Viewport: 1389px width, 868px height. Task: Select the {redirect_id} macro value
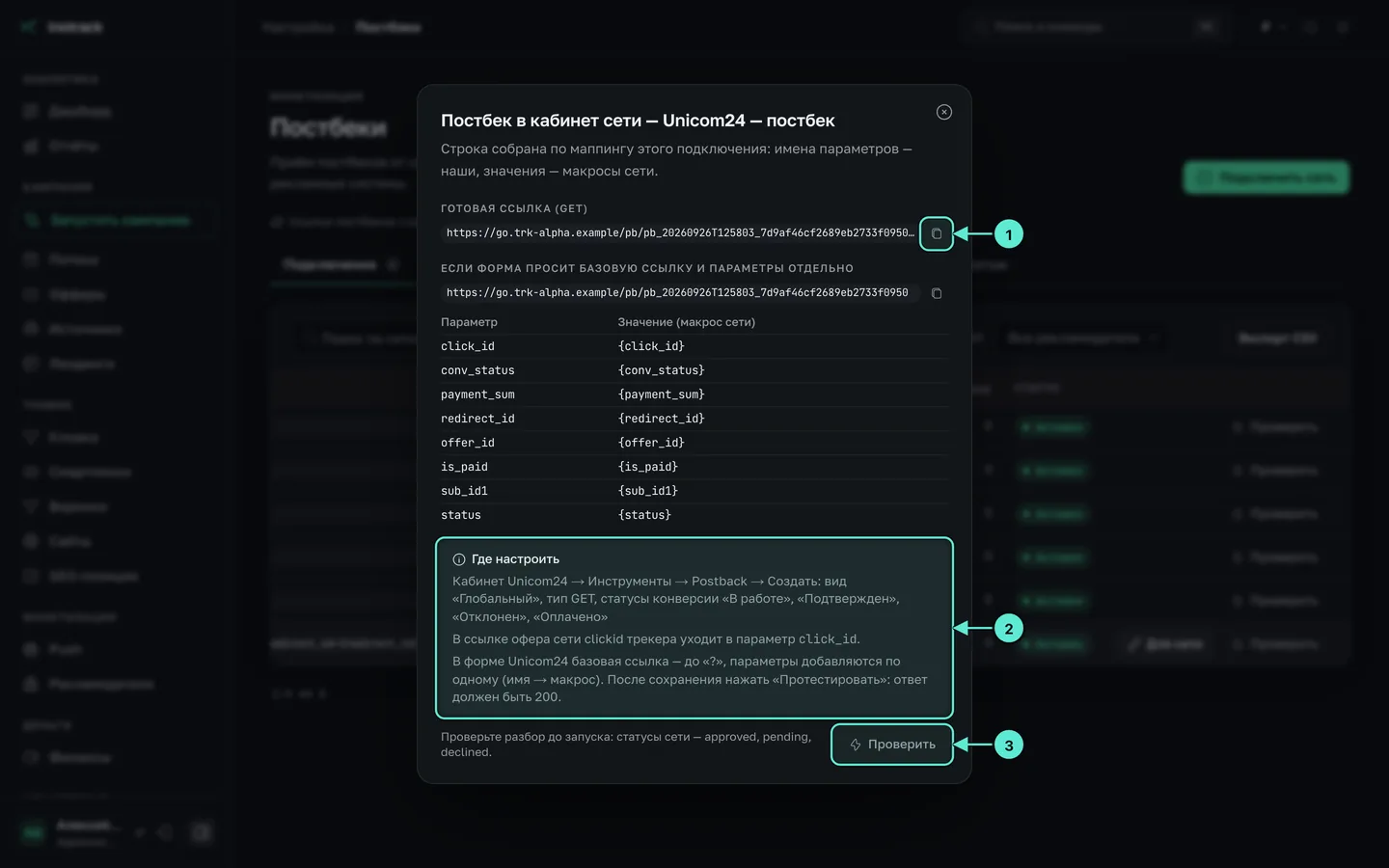tap(662, 419)
